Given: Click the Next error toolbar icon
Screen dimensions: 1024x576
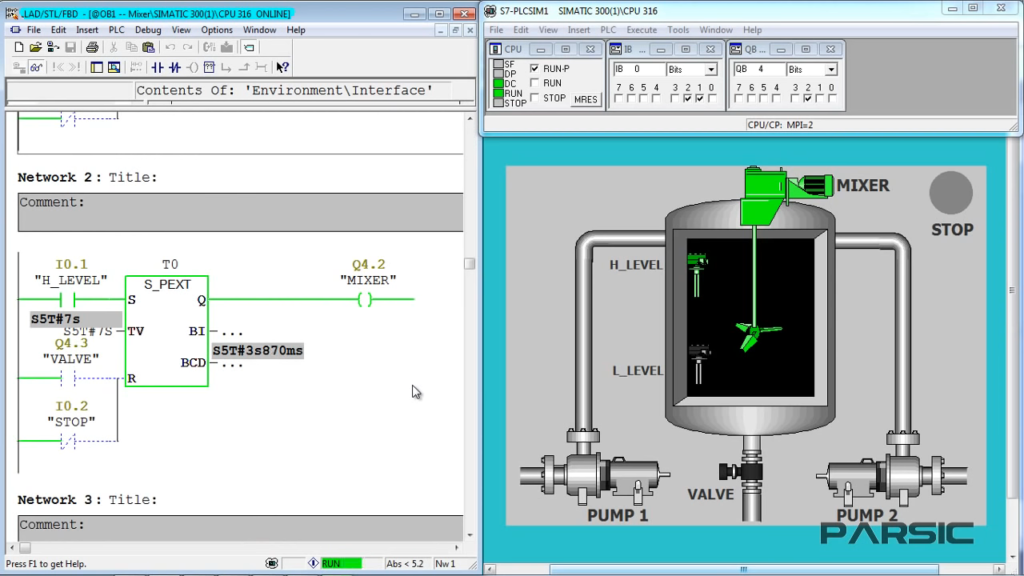Looking at the screenshot, I should click(74, 67).
